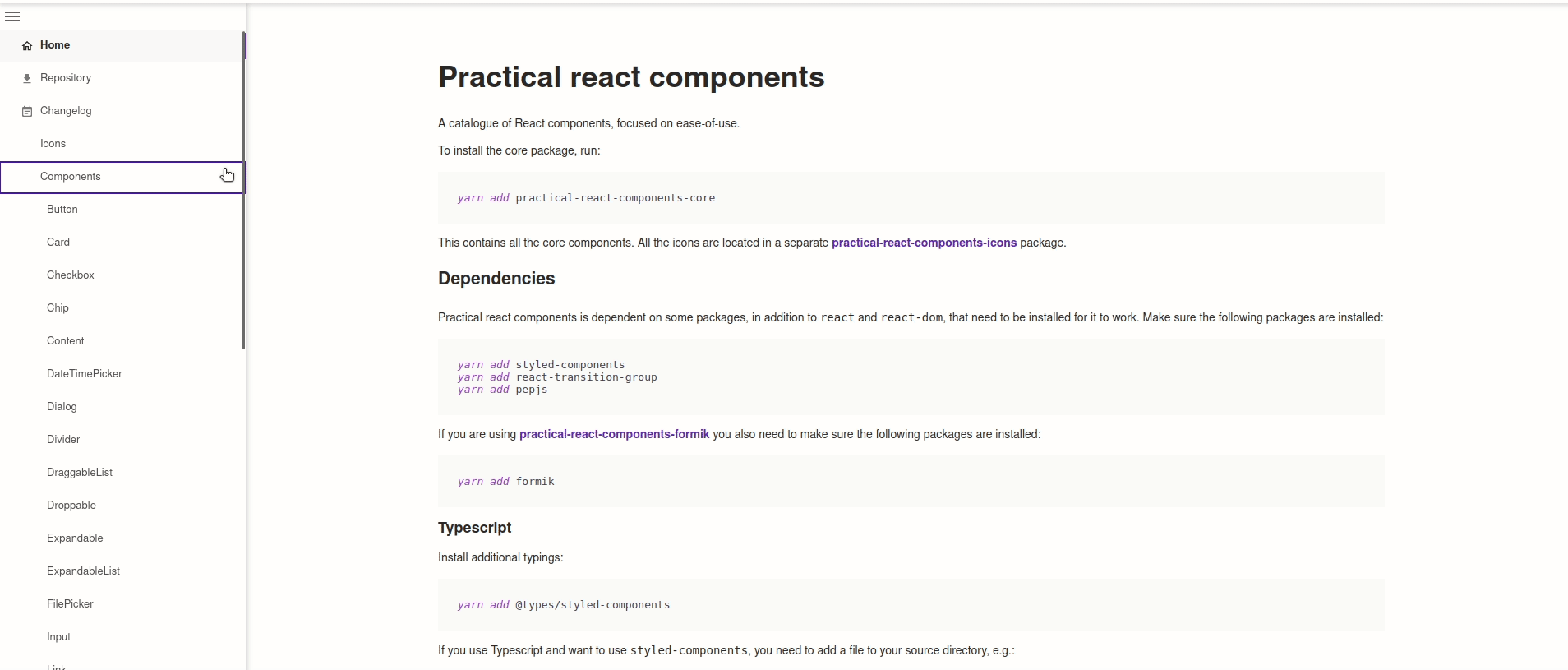Image resolution: width=1568 pixels, height=670 pixels.
Task: Open the Icons page in sidebar
Action: click(x=53, y=144)
